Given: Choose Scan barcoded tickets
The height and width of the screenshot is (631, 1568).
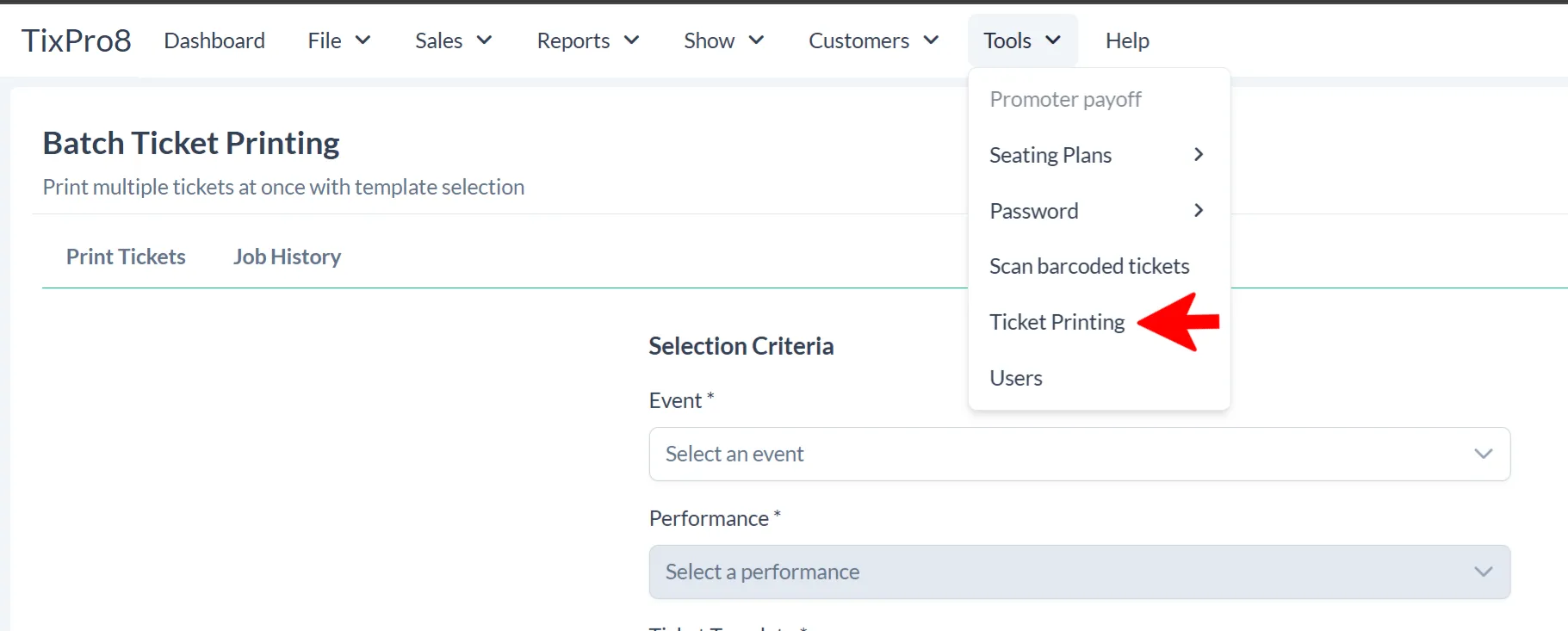Looking at the screenshot, I should tap(1099, 266).
